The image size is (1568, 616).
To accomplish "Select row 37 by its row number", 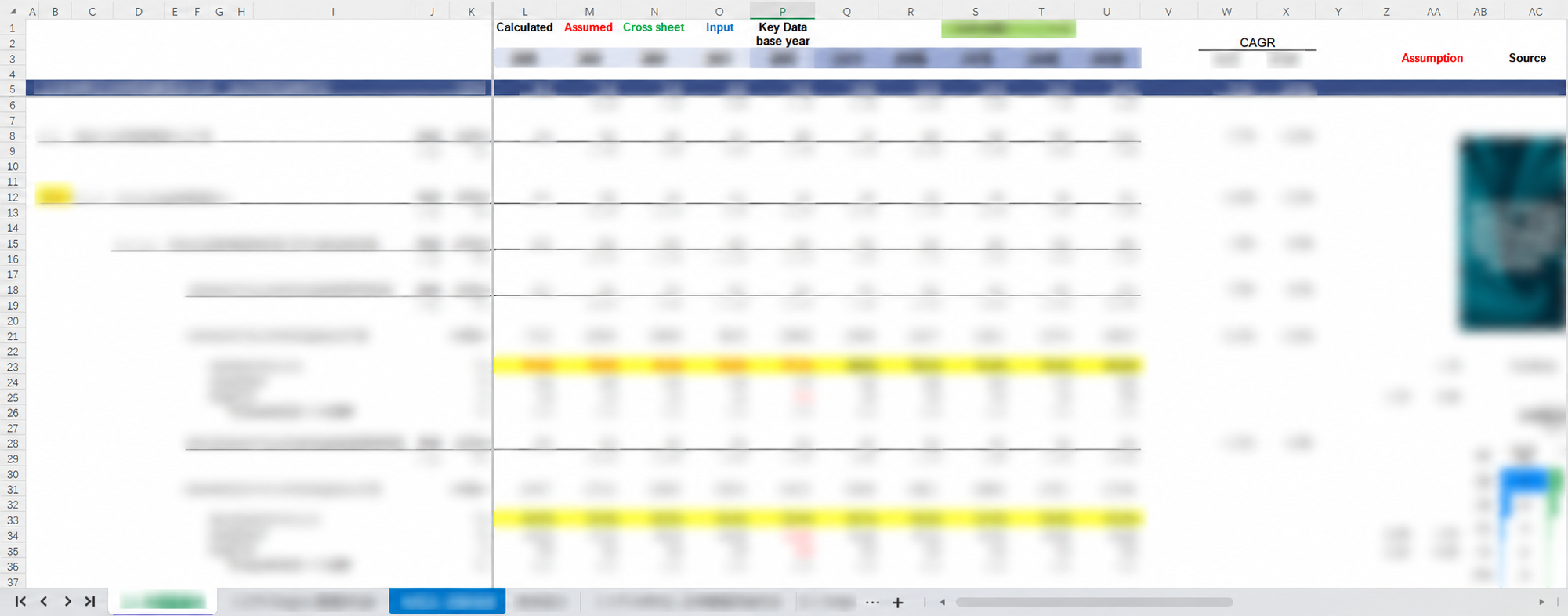I will tap(13, 582).
